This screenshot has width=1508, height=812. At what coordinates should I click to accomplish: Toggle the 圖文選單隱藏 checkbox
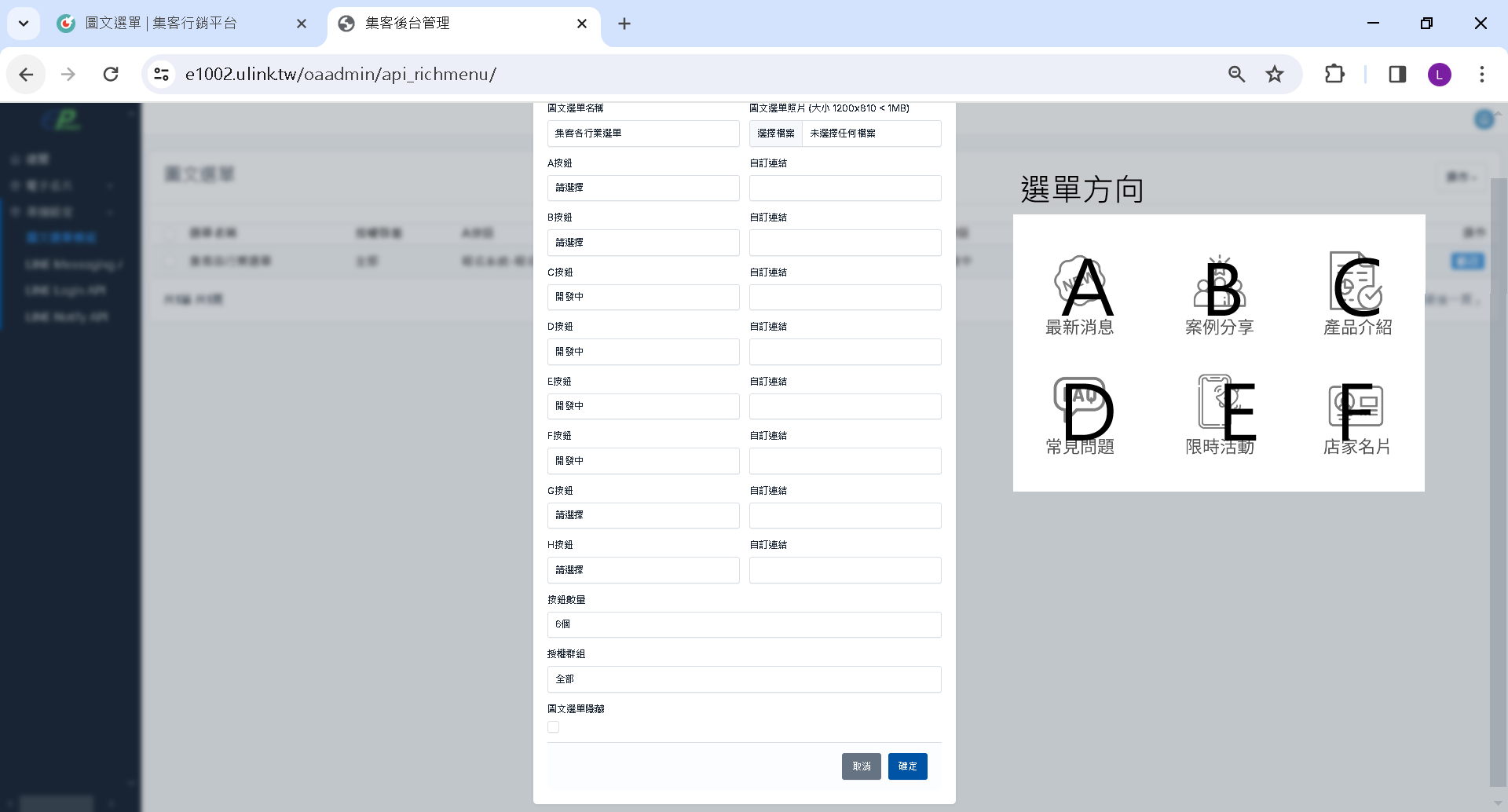(x=554, y=727)
